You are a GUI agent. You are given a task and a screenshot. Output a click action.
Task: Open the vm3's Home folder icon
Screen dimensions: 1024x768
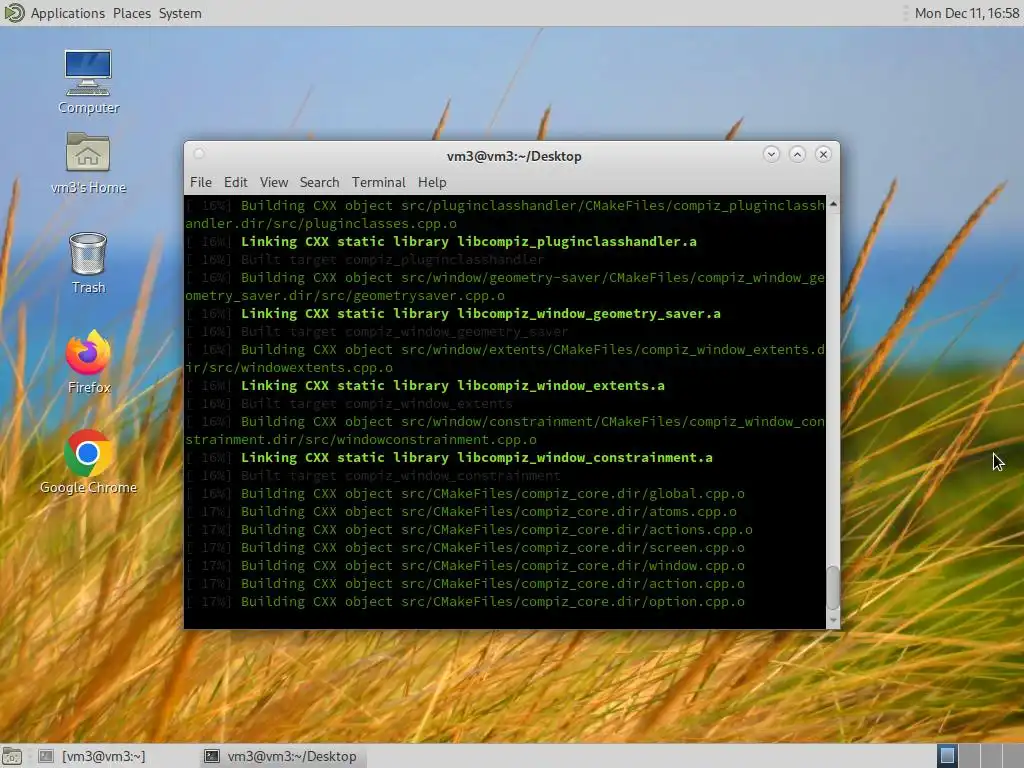click(88, 163)
